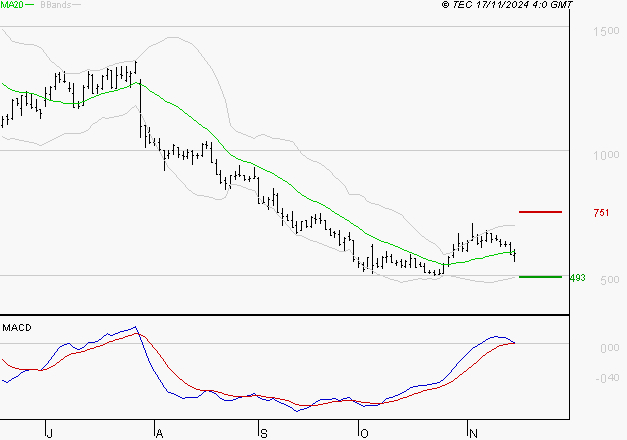Click the BBands legend label

pyautogui.click(x=56, y=5)
